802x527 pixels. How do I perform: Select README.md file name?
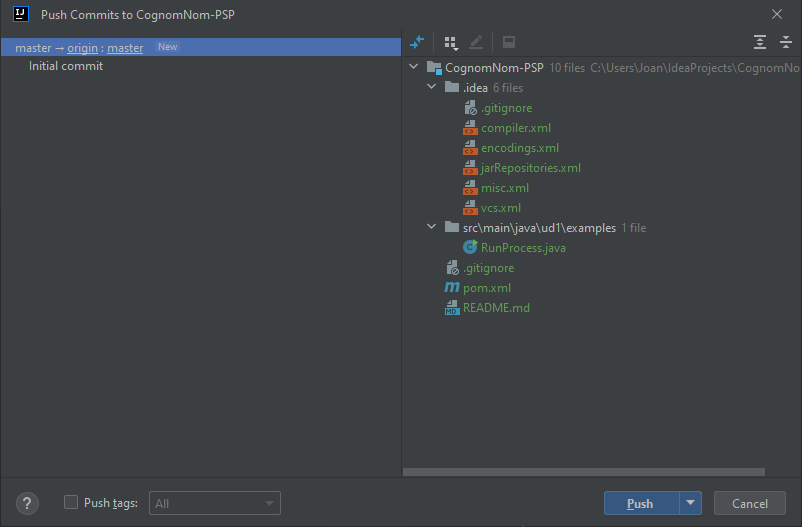coord(497,308)
